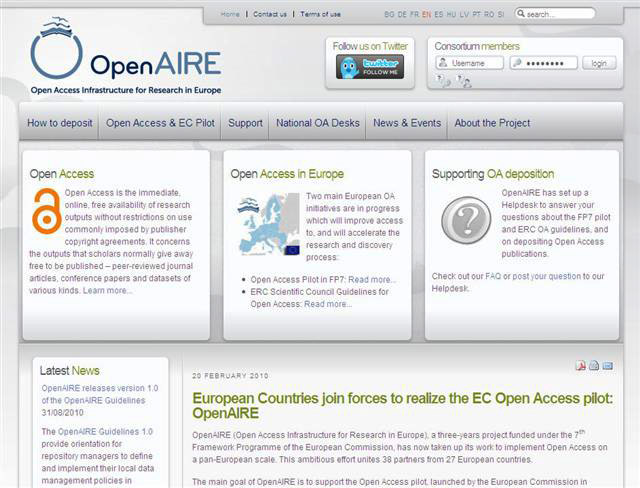Open the Contact us link

click(x=270, y=14)
